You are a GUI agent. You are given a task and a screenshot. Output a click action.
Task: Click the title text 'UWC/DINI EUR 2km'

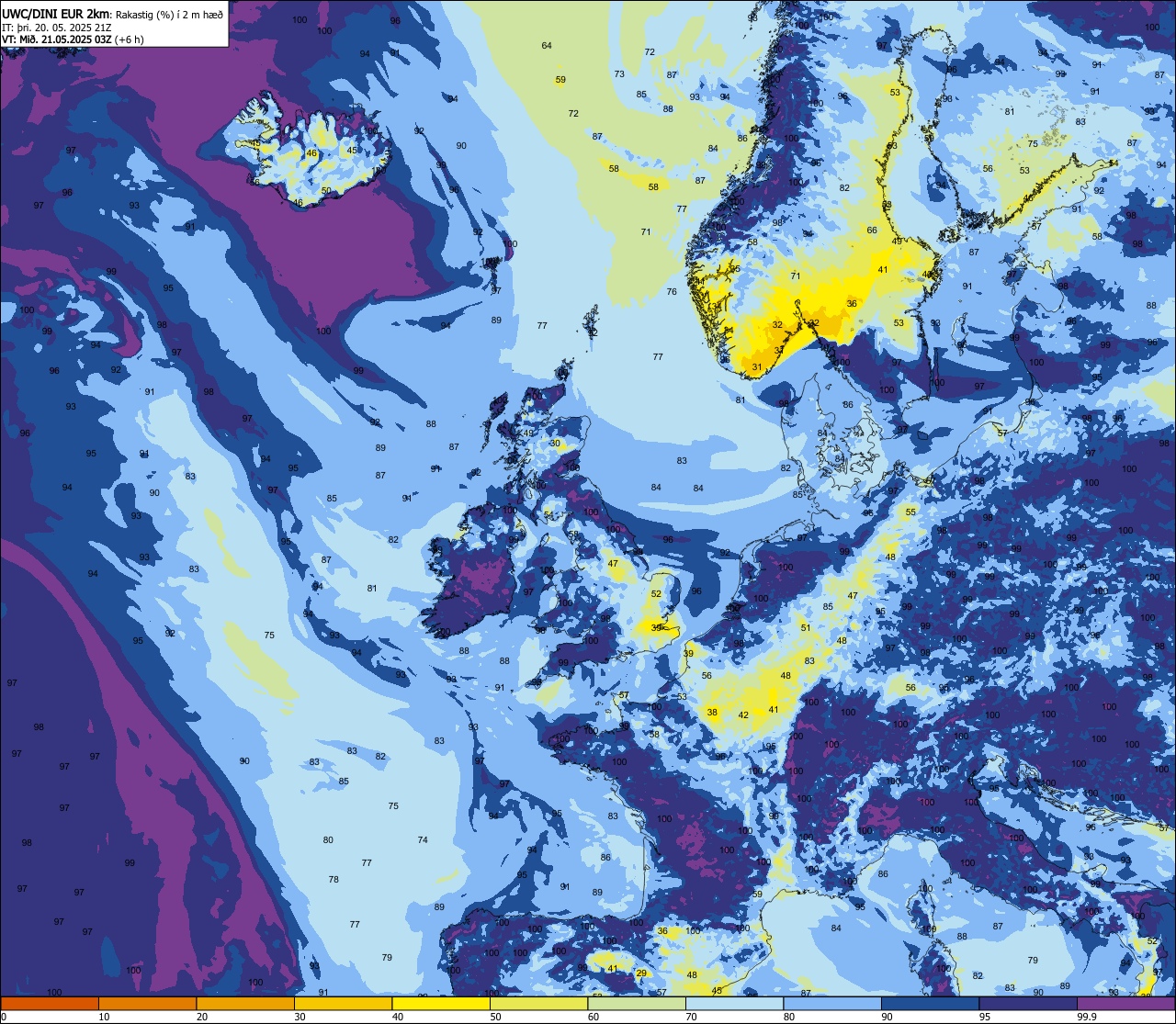click(56, 13)
